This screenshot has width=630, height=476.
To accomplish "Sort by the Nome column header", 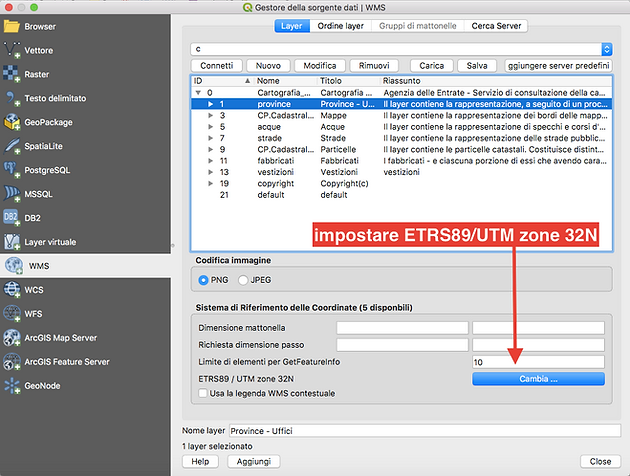I will pyautogui.click(x=286, y=81).
